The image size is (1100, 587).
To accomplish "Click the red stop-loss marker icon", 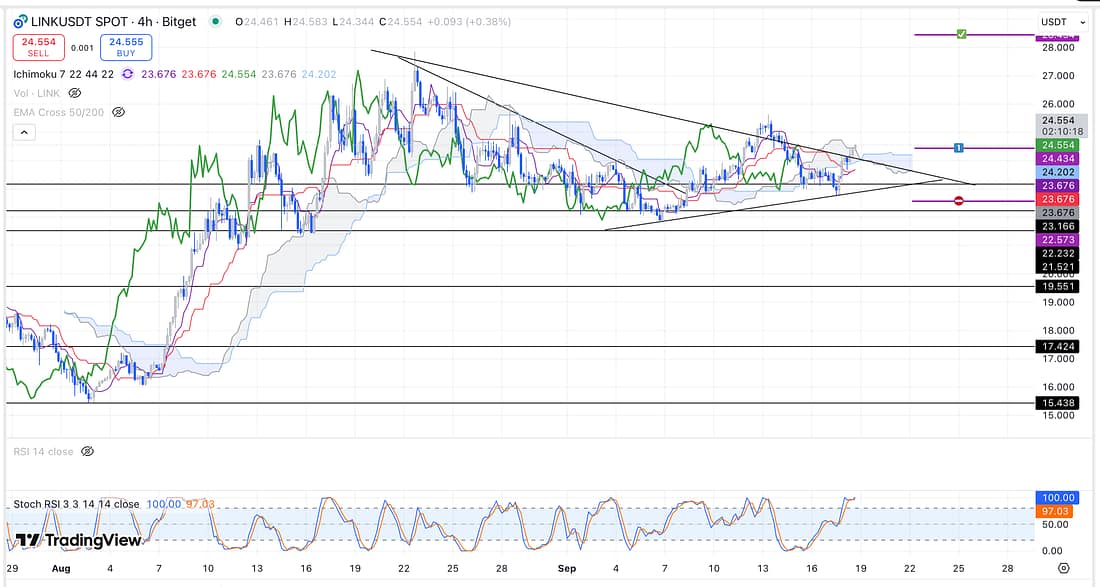I will 959,201.
